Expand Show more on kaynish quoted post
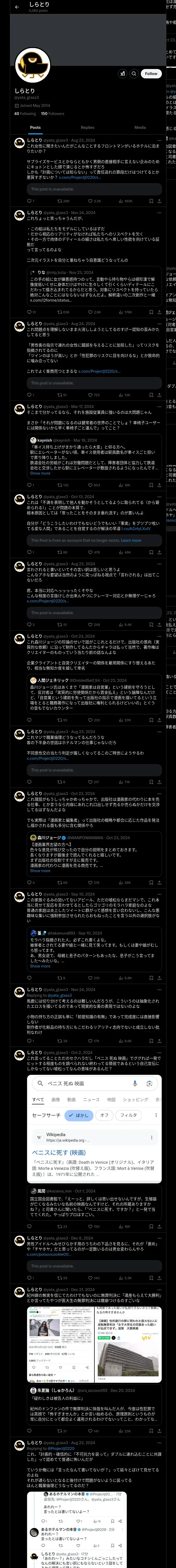This screenshot has width=176, height=1568. [40, 473]
